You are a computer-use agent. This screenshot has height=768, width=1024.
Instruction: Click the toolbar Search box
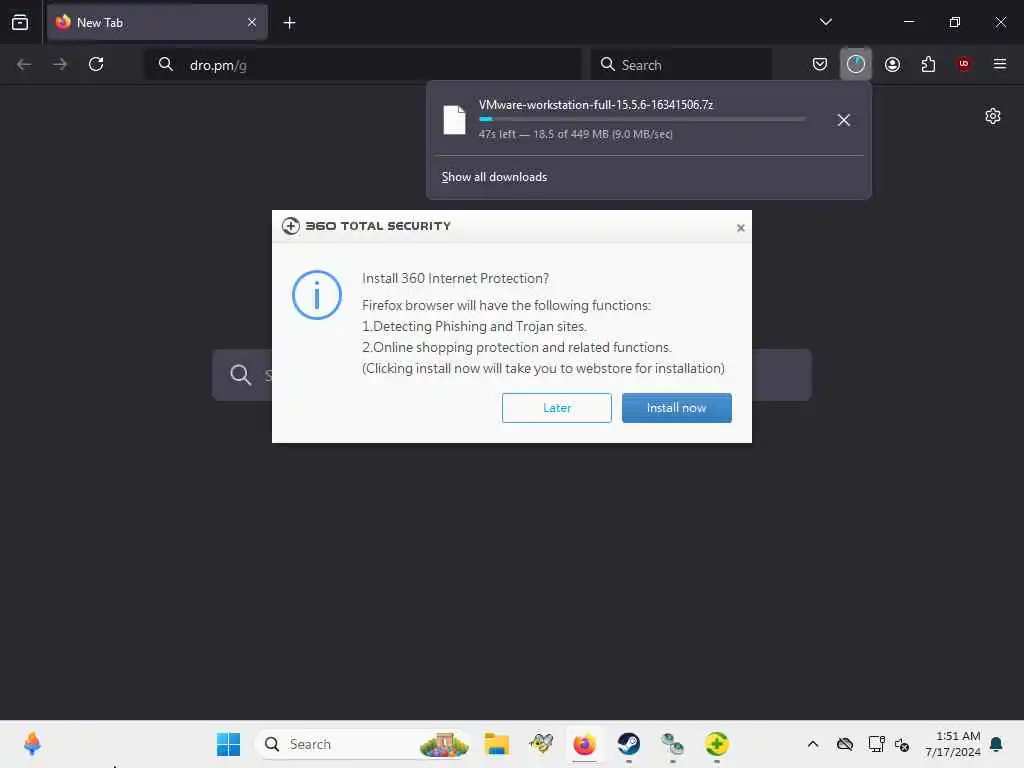(x=681, y=65)
